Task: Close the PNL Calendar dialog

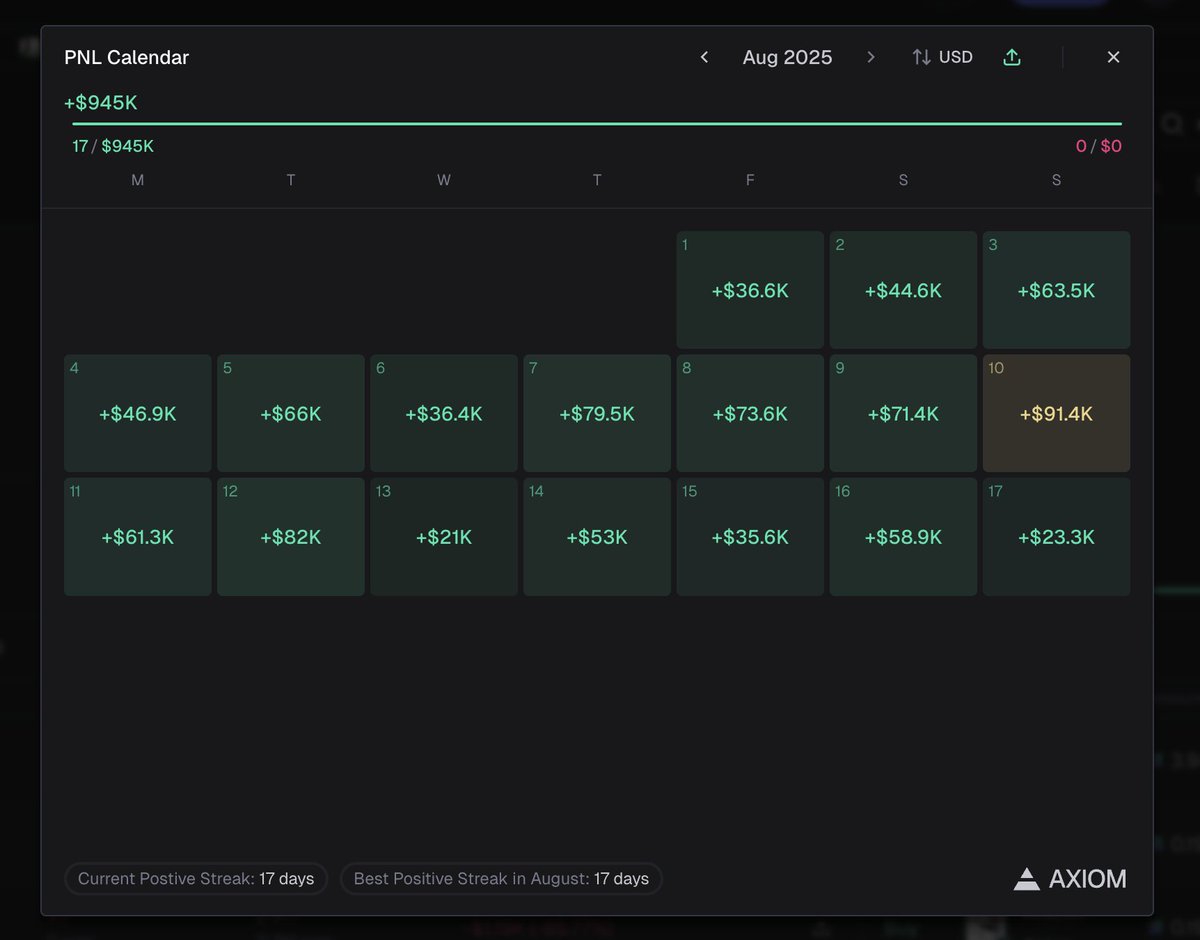Action: pyautogui.click(x=1113, y=57)
